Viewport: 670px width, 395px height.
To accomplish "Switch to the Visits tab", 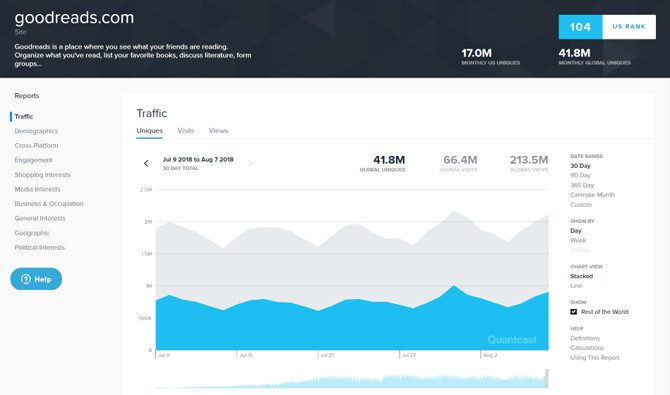I will pos(185,131).
